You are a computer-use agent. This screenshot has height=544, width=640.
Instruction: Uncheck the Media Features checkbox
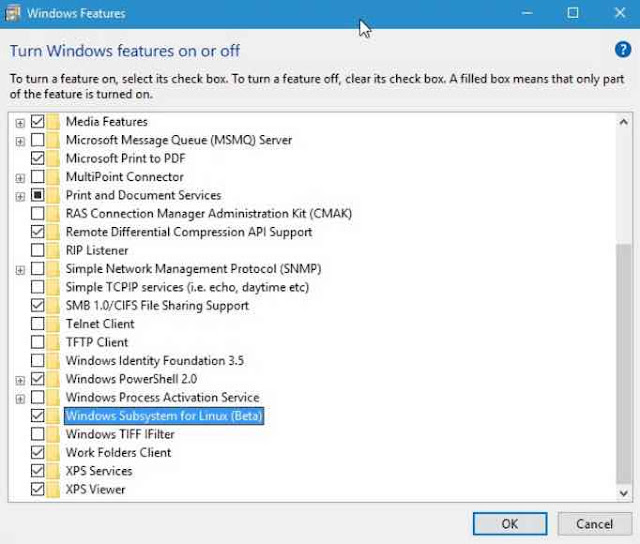(x=38, y=121)
